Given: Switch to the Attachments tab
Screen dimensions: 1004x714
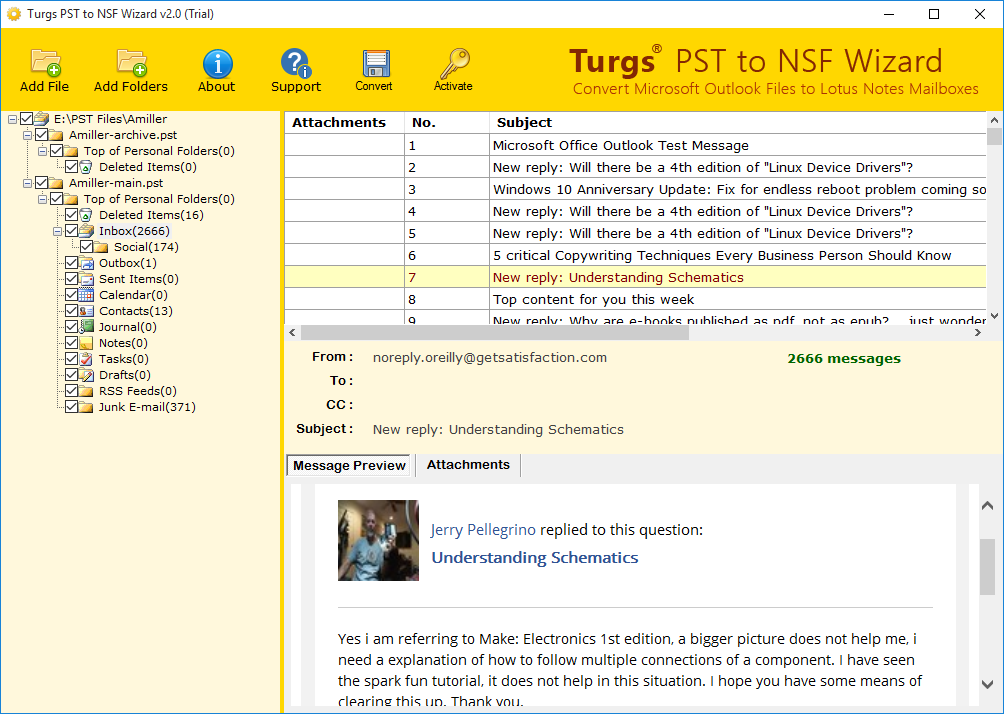Looking at the screenshot, I should pos(468,465).
